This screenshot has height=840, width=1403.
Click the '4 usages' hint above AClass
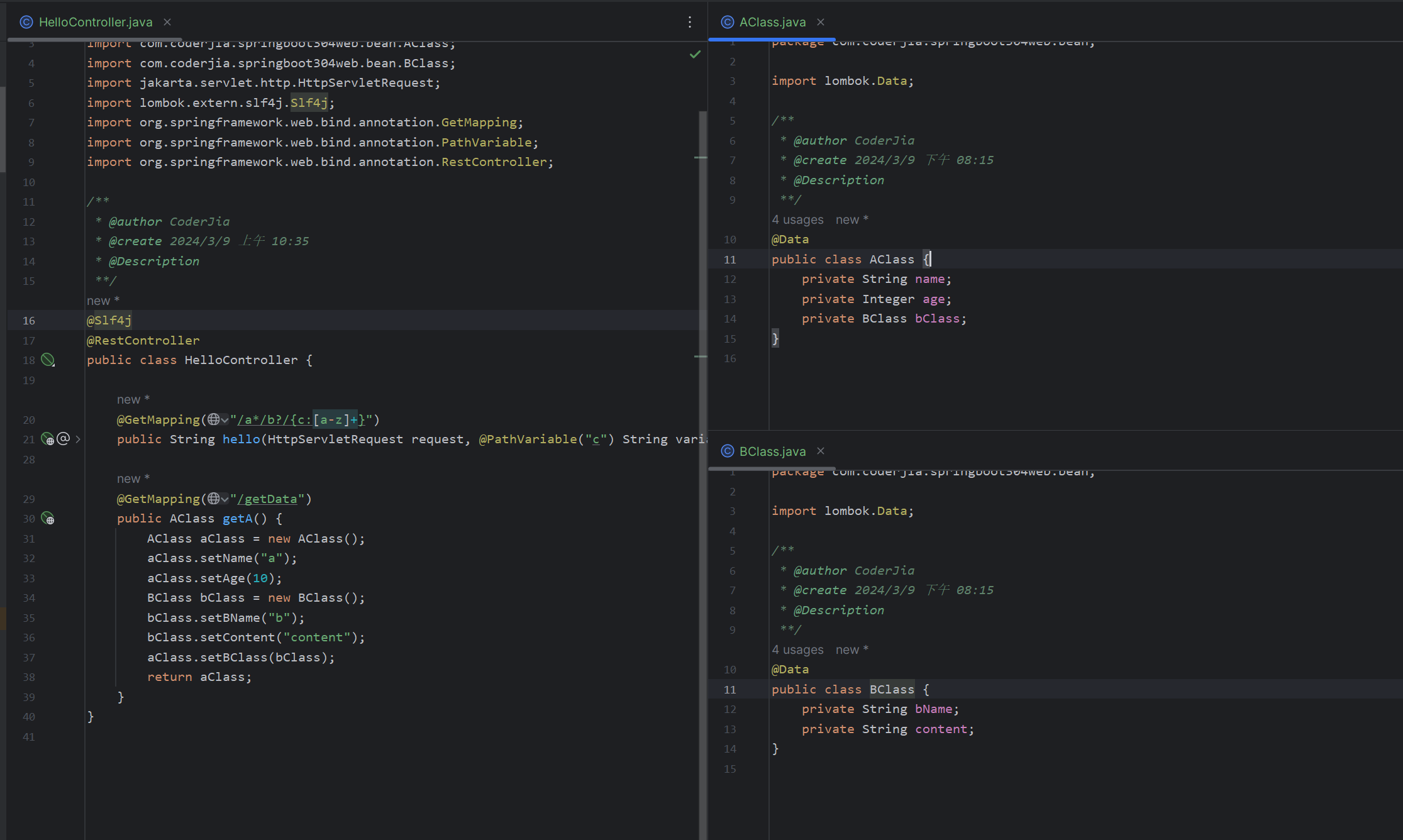coord(797,219)
